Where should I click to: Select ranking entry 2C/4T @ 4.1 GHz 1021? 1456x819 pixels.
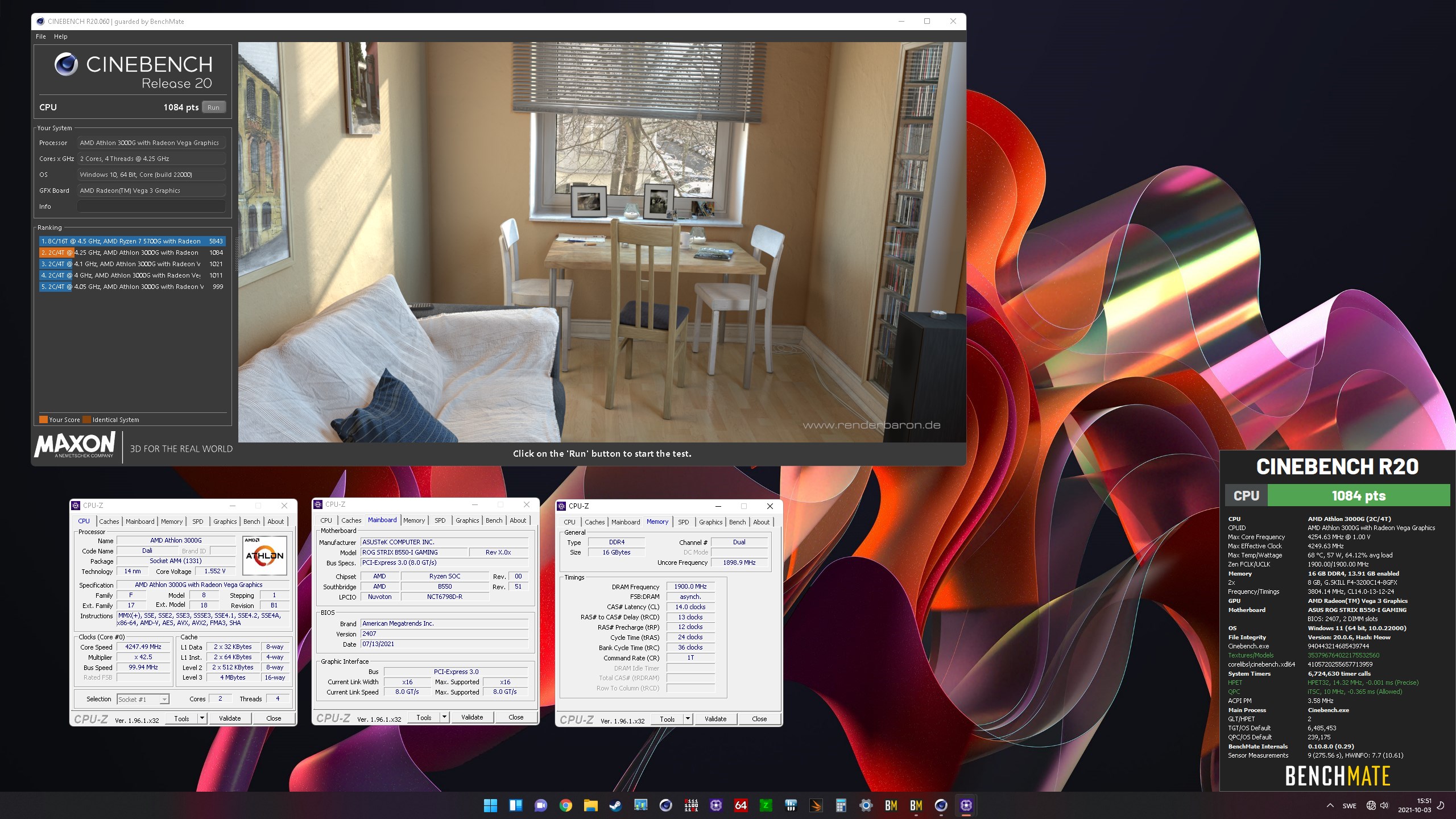[132, 264]
